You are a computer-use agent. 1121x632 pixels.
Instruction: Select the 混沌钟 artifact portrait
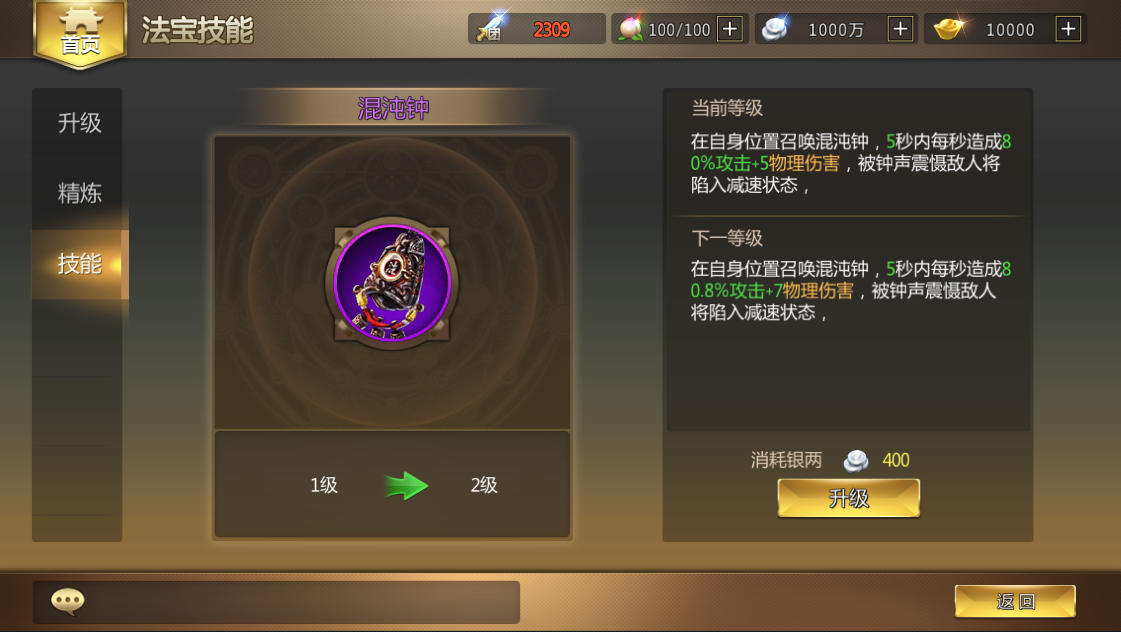coord(392,283)
